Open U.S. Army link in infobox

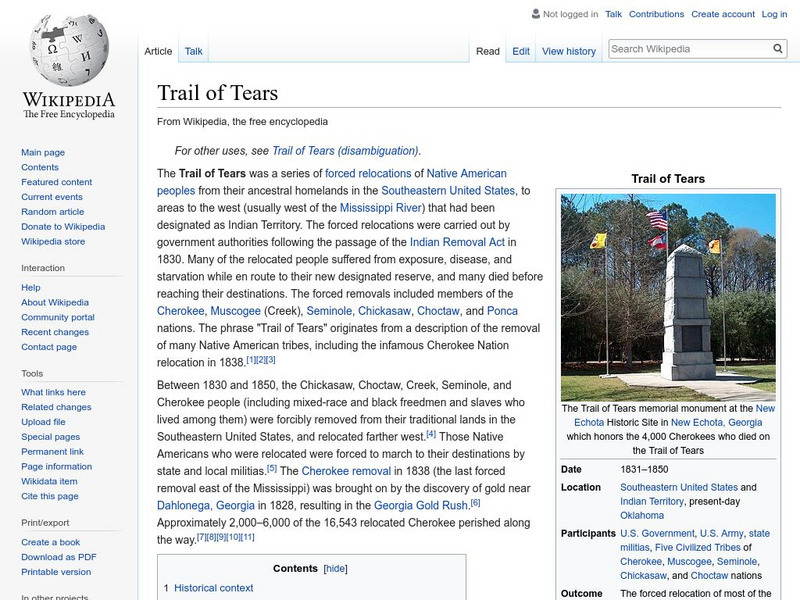(721, 533)
